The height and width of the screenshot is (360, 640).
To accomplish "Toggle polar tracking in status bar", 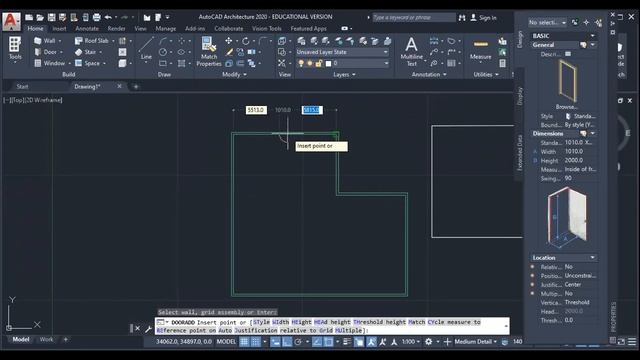I will pyautogui.click(x=298, y=342).
